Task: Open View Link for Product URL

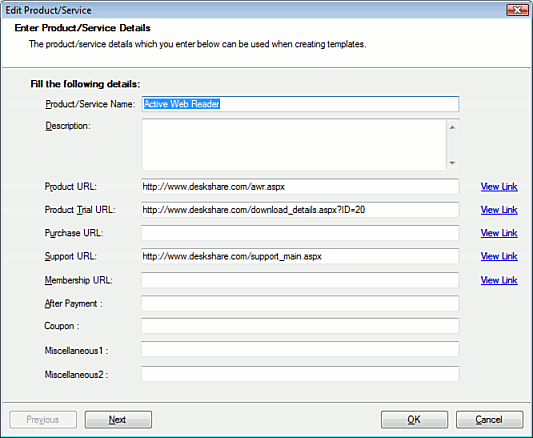Action: point(499,187)
